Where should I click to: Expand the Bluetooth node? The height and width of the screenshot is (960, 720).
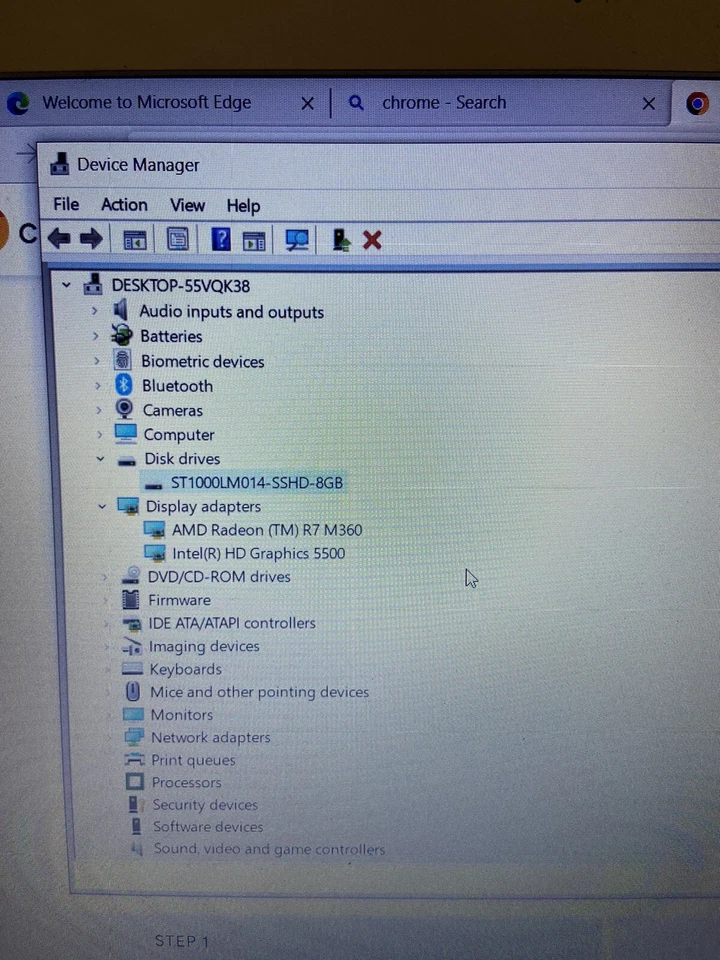[x=98, y=386]
